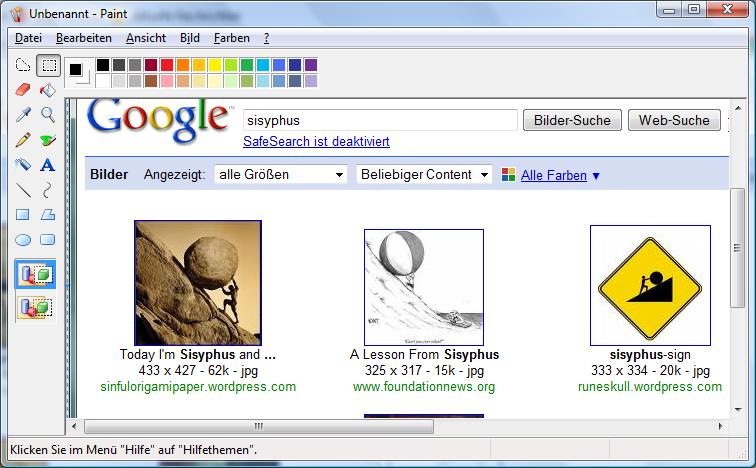756x468 pixels.
Task: Activate the Magnifier tool
Action: tap(48, 115)
